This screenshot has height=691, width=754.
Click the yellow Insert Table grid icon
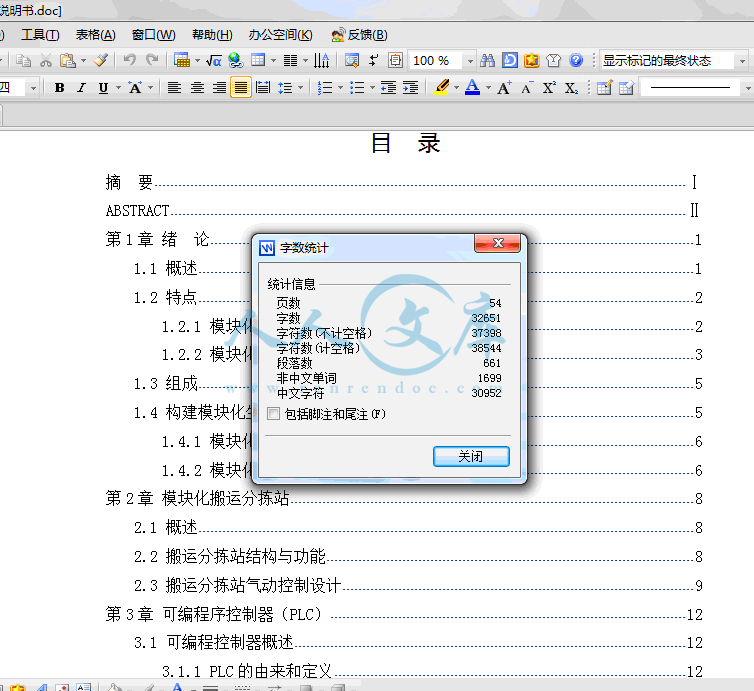coord(182,60)
